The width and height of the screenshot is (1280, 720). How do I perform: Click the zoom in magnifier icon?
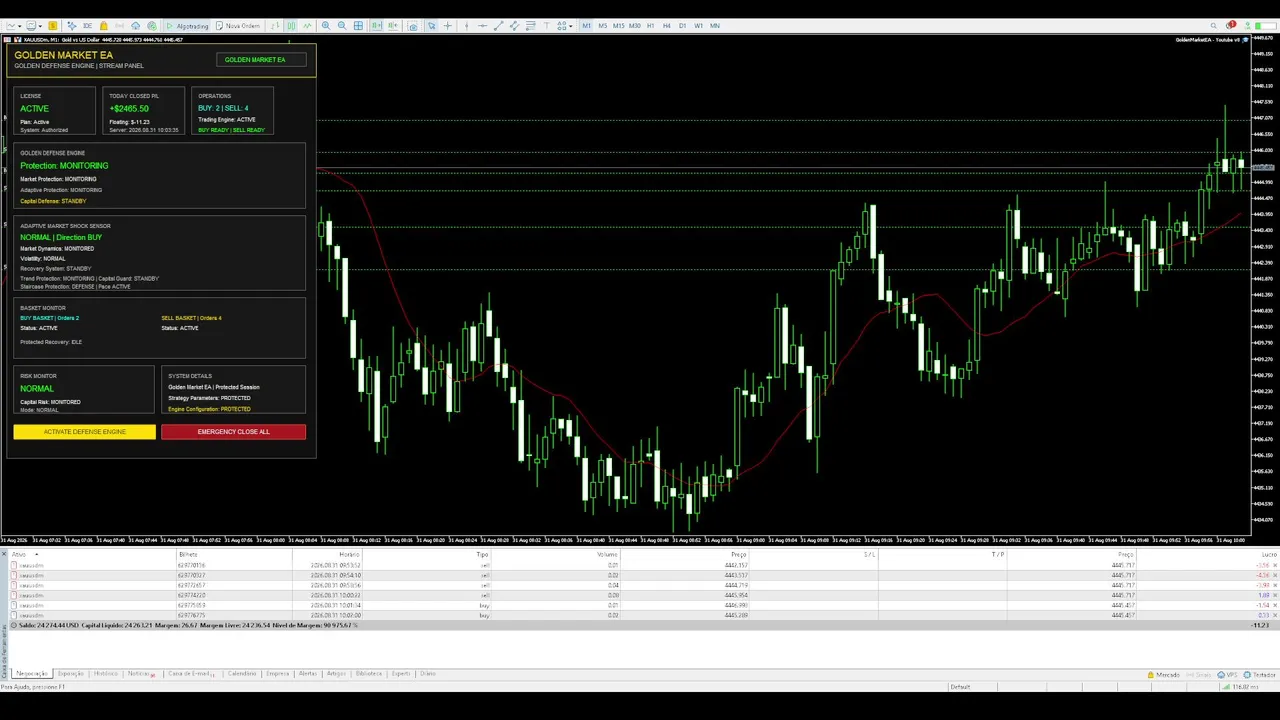point(326,26)
